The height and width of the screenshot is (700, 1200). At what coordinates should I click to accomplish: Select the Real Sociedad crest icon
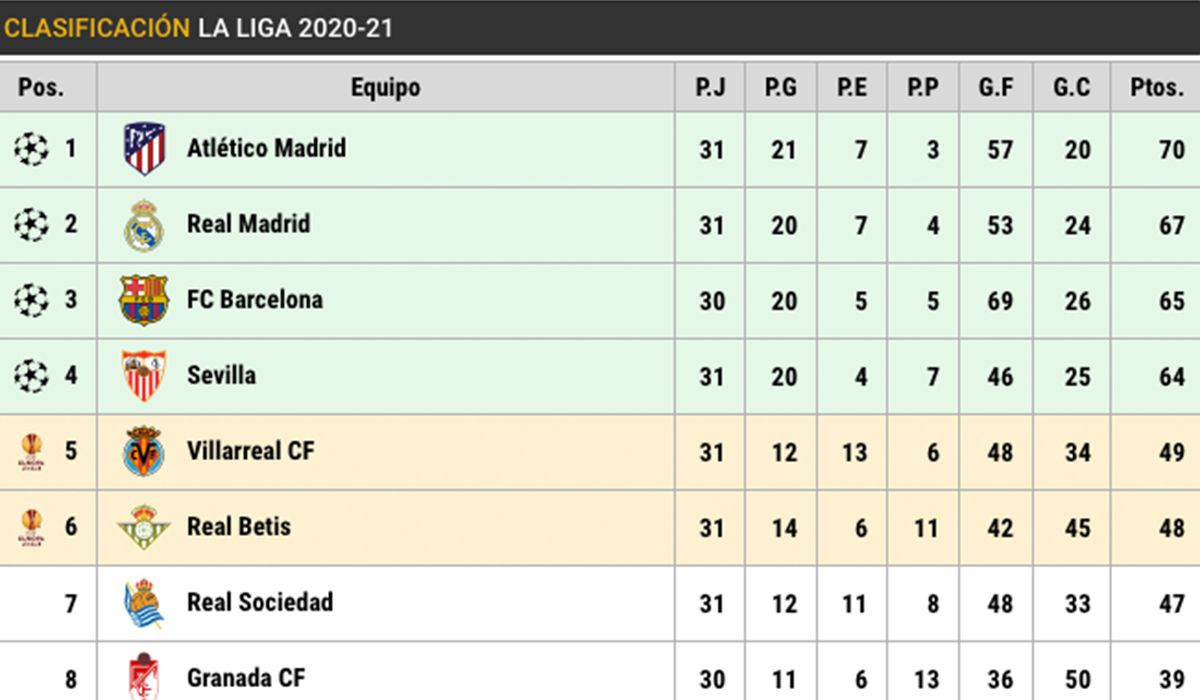[144, 603]
